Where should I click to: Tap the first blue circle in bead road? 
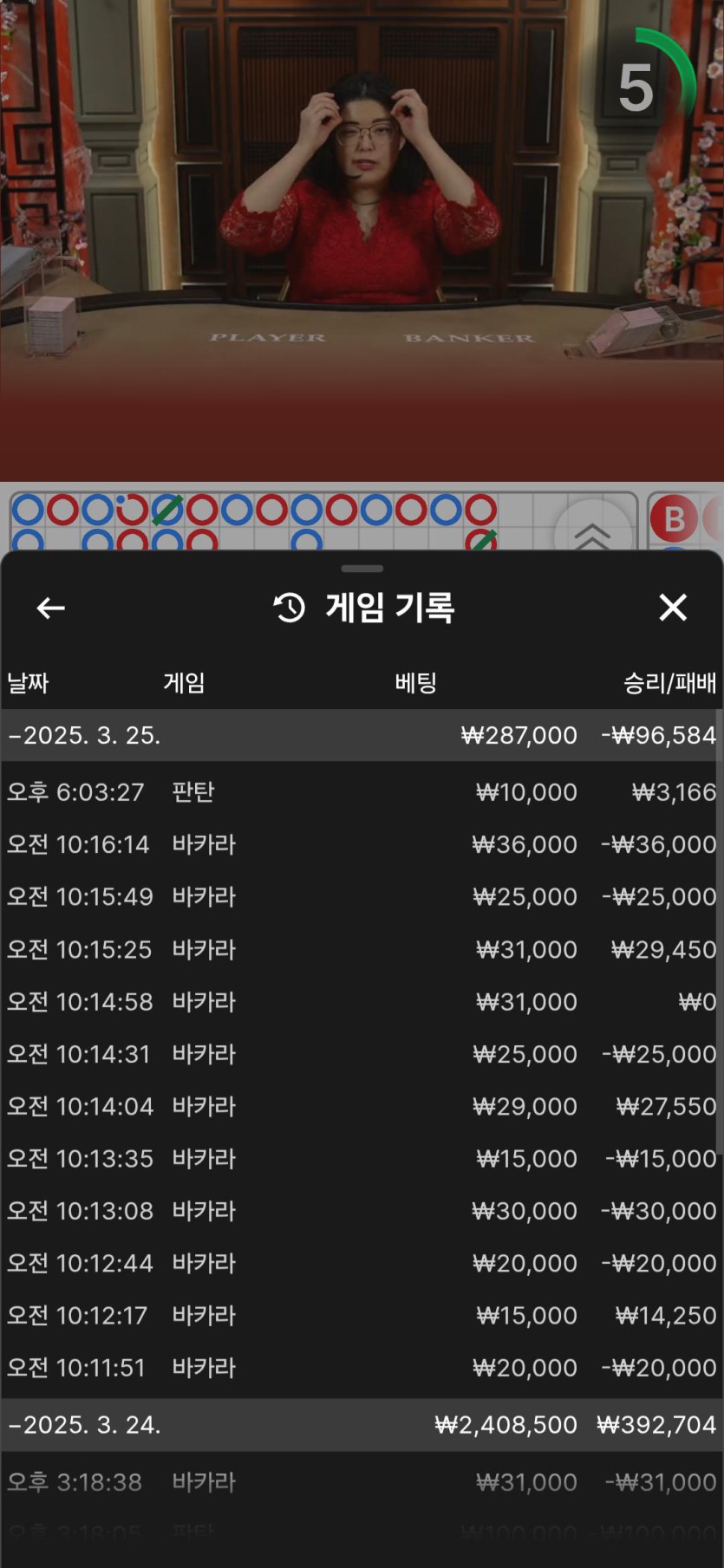(x=28, y=510)
